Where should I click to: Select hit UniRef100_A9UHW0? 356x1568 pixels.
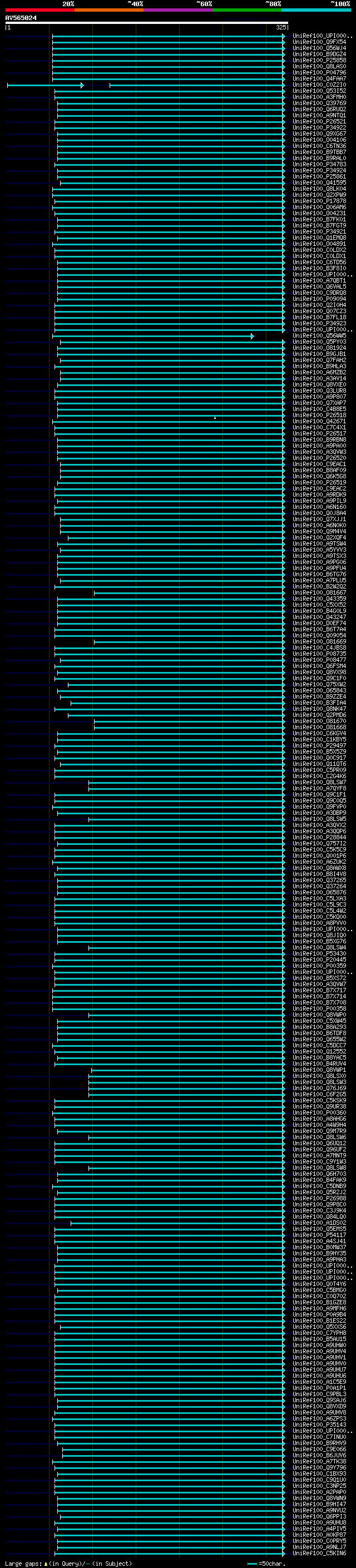319,1345
